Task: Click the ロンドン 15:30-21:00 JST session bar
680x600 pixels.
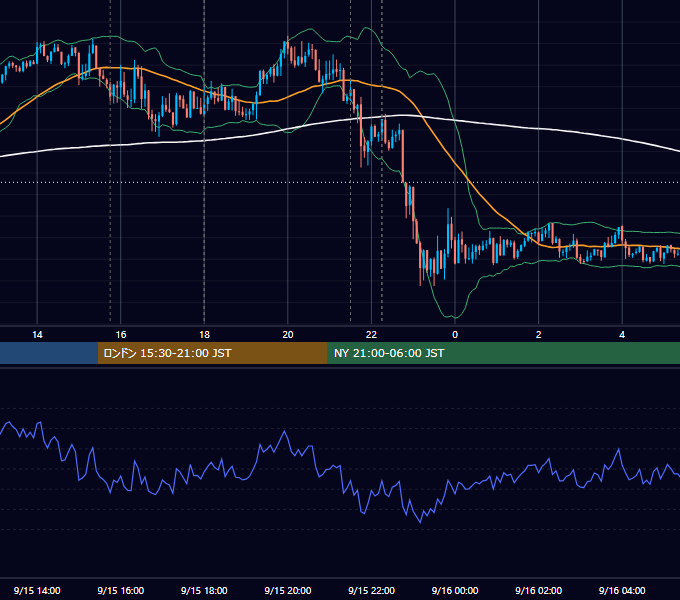Action: tap(212, 353)
